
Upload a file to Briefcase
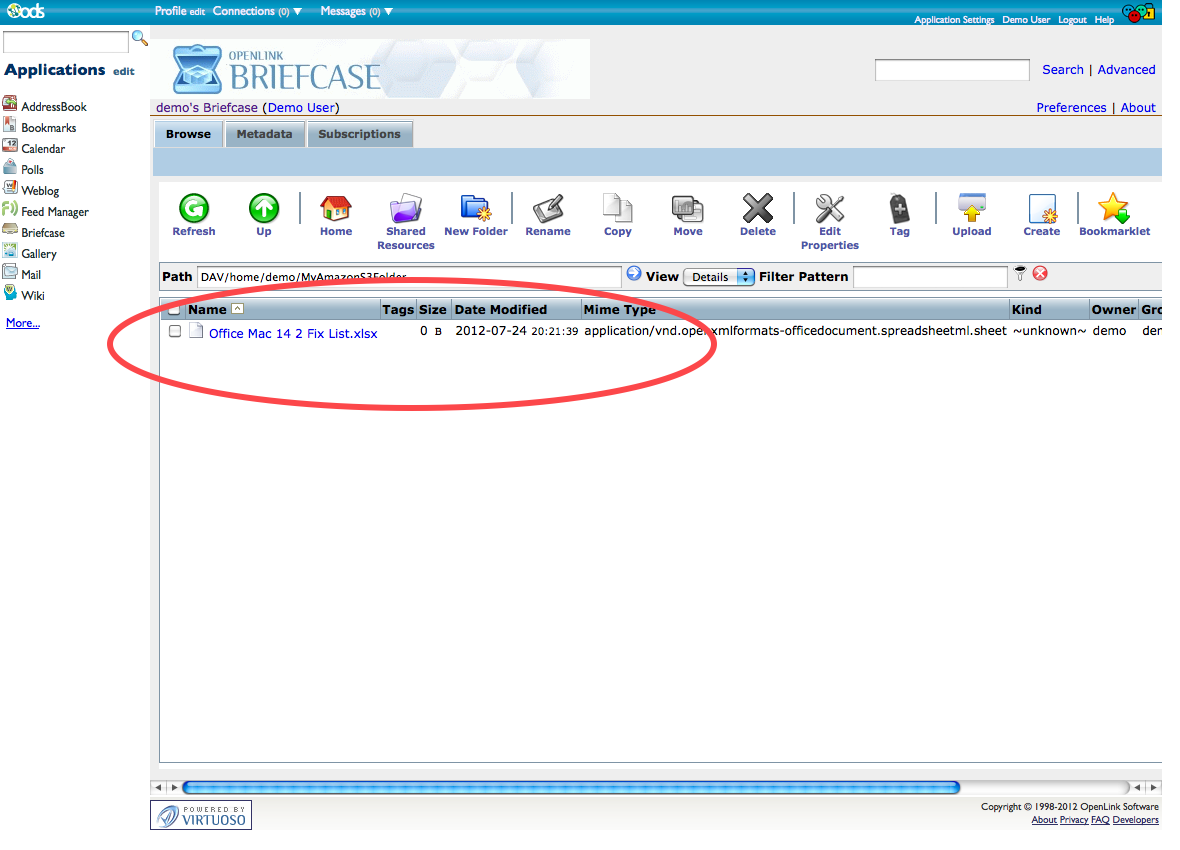[971, 209]
